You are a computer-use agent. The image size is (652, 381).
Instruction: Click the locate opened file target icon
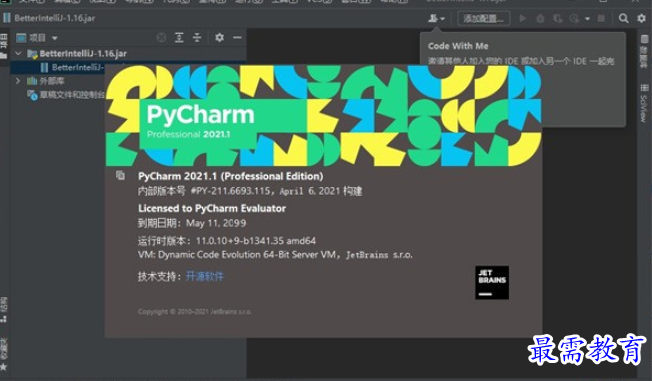coord(161,38)
